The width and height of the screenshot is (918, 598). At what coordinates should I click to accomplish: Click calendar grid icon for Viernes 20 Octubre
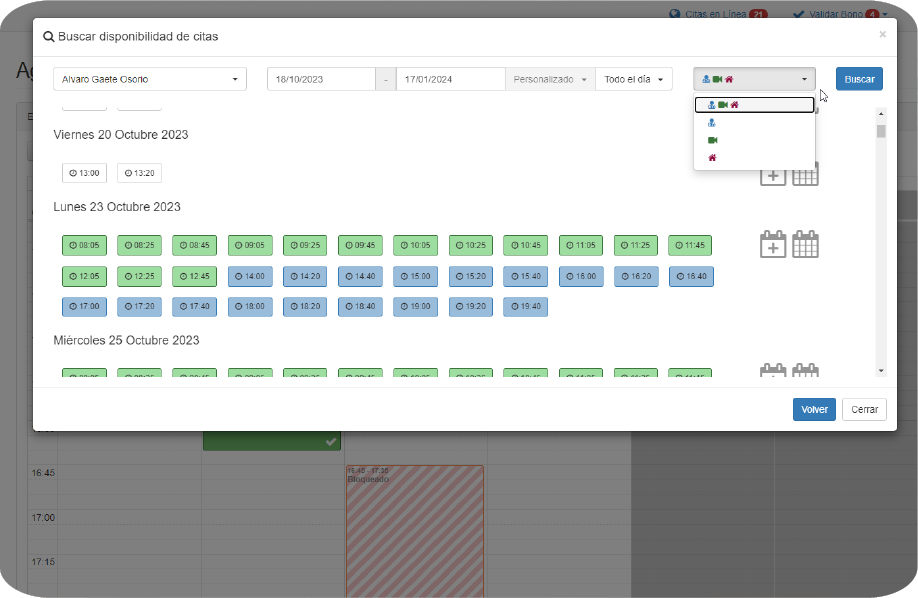[805, 174]
